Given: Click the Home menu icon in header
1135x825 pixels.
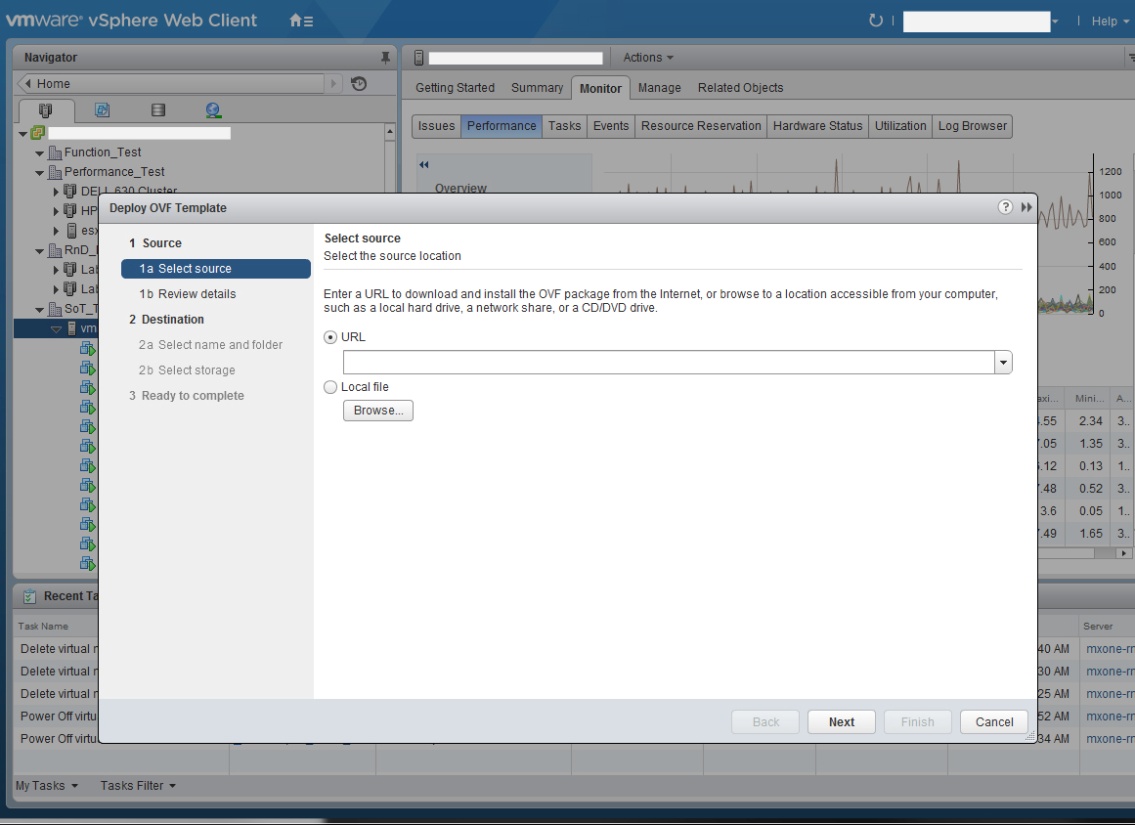Looking at the screenshot, I should (299, 21).
